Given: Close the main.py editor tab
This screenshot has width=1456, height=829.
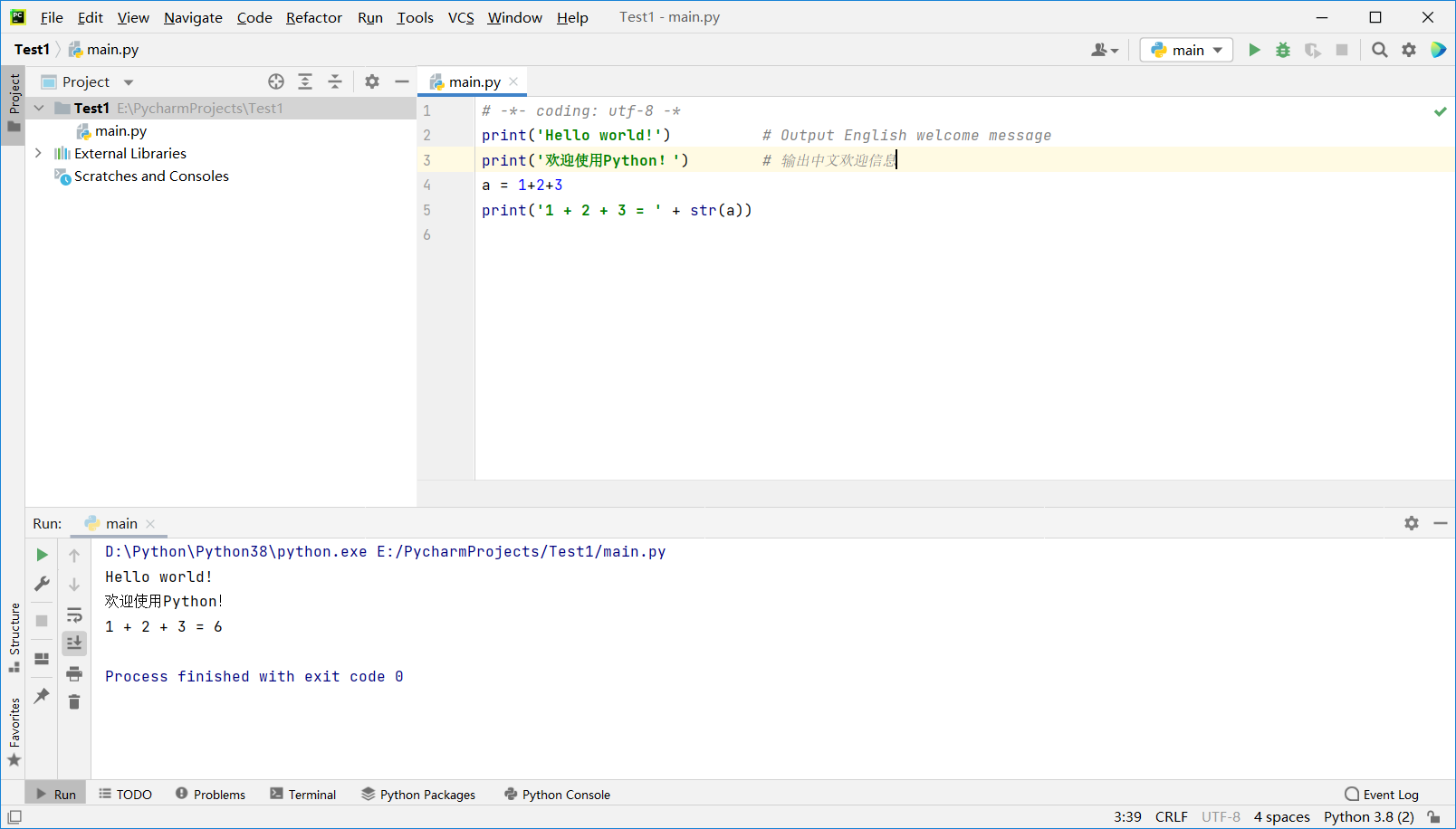Looking at the screenshot, I should tap(513, 81).
